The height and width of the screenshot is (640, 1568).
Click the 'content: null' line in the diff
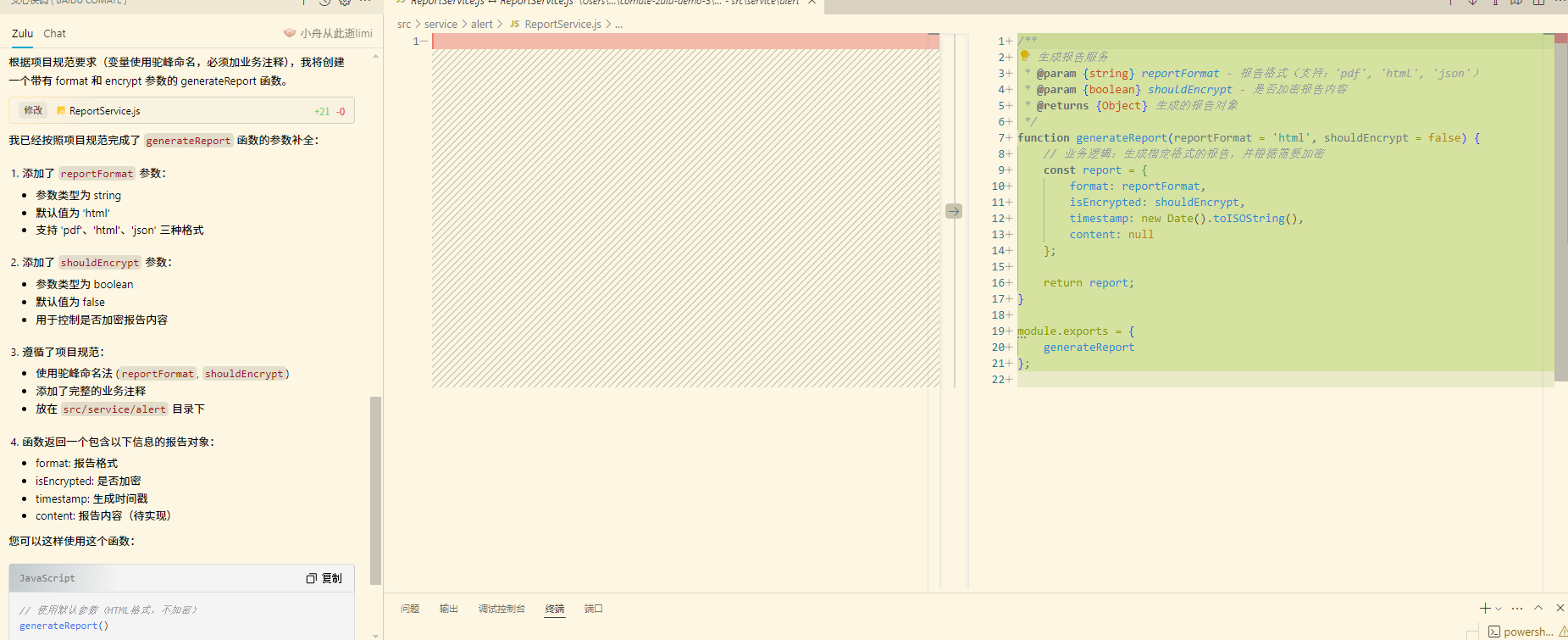pos(1111,234)
